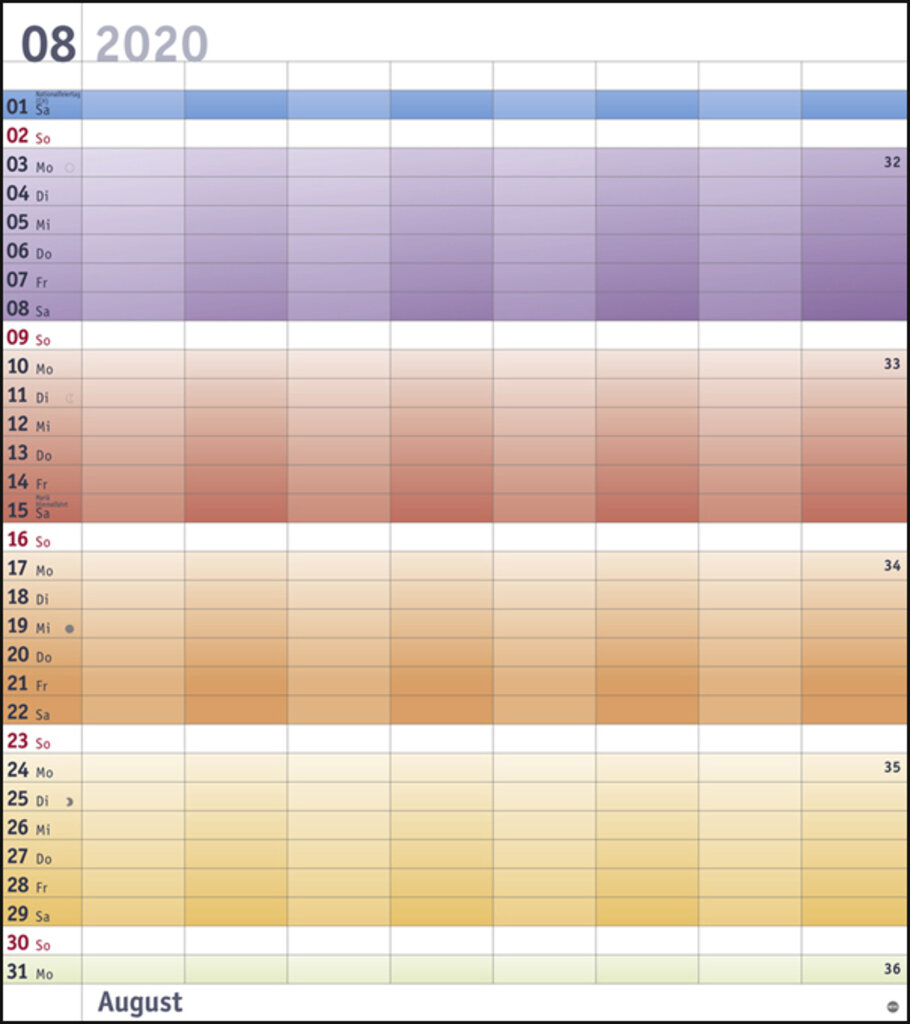Click calendar week number 34

892,566
